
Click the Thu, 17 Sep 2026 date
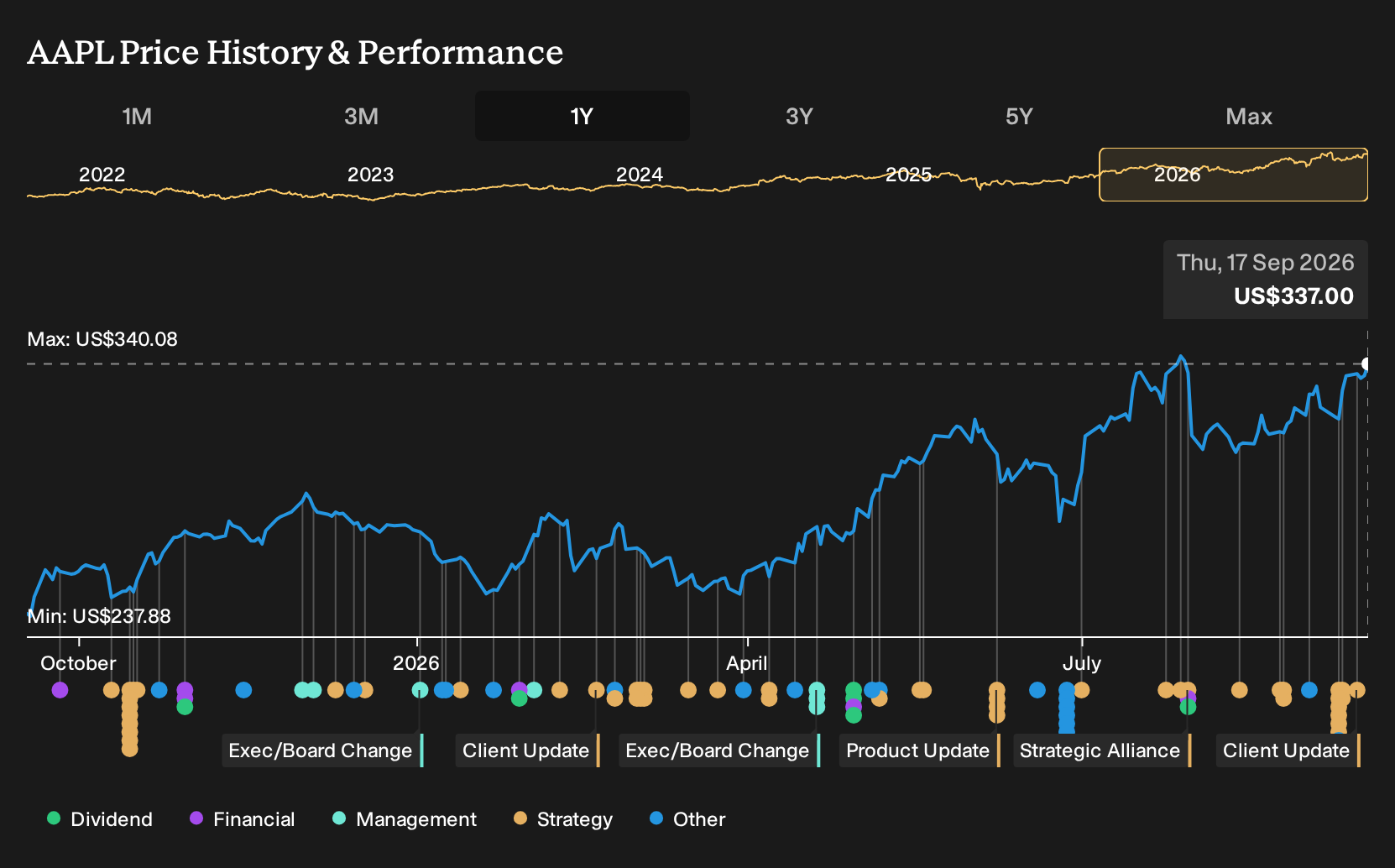1266,263
